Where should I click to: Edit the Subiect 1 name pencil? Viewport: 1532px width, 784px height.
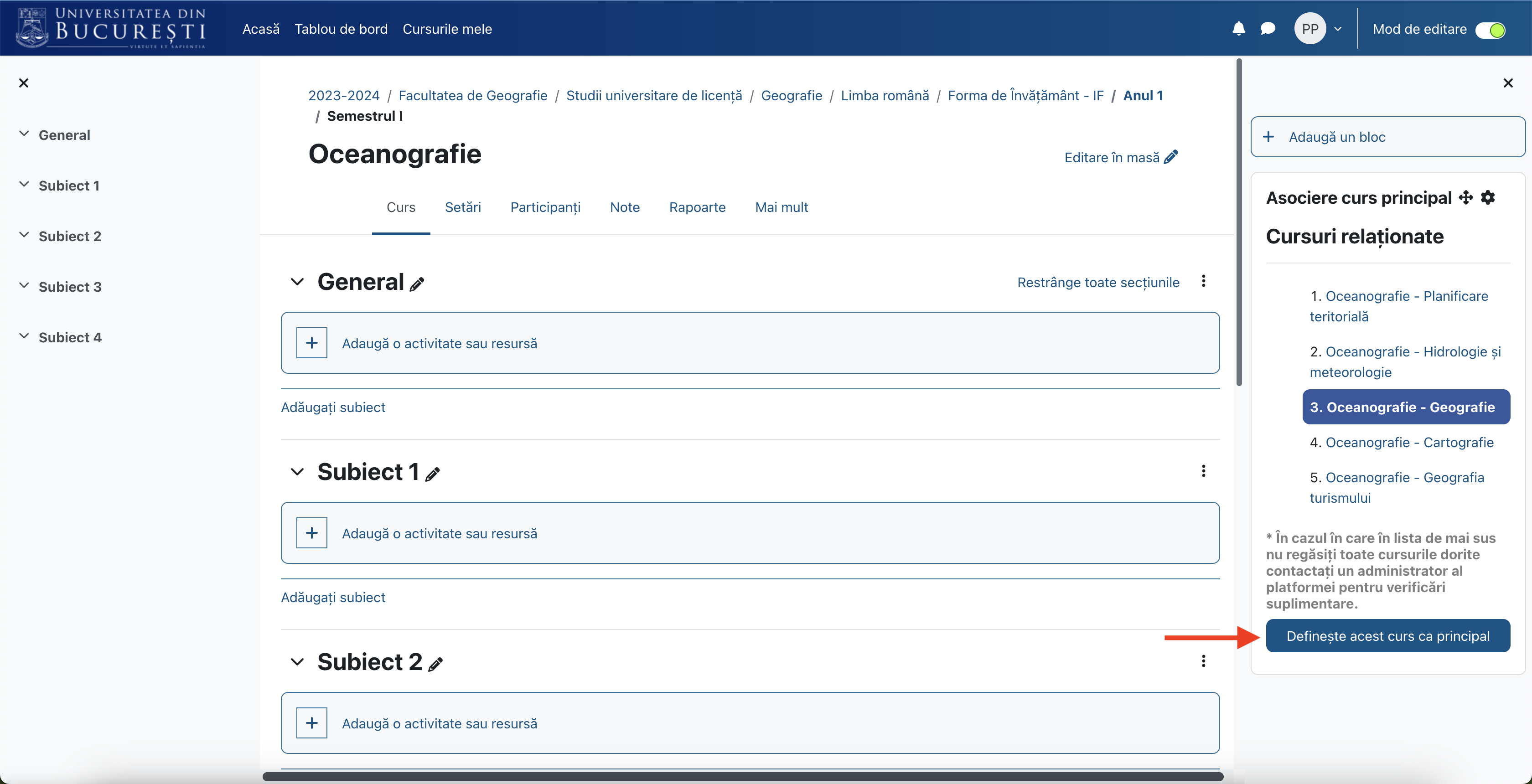click(x=433, y=475)
